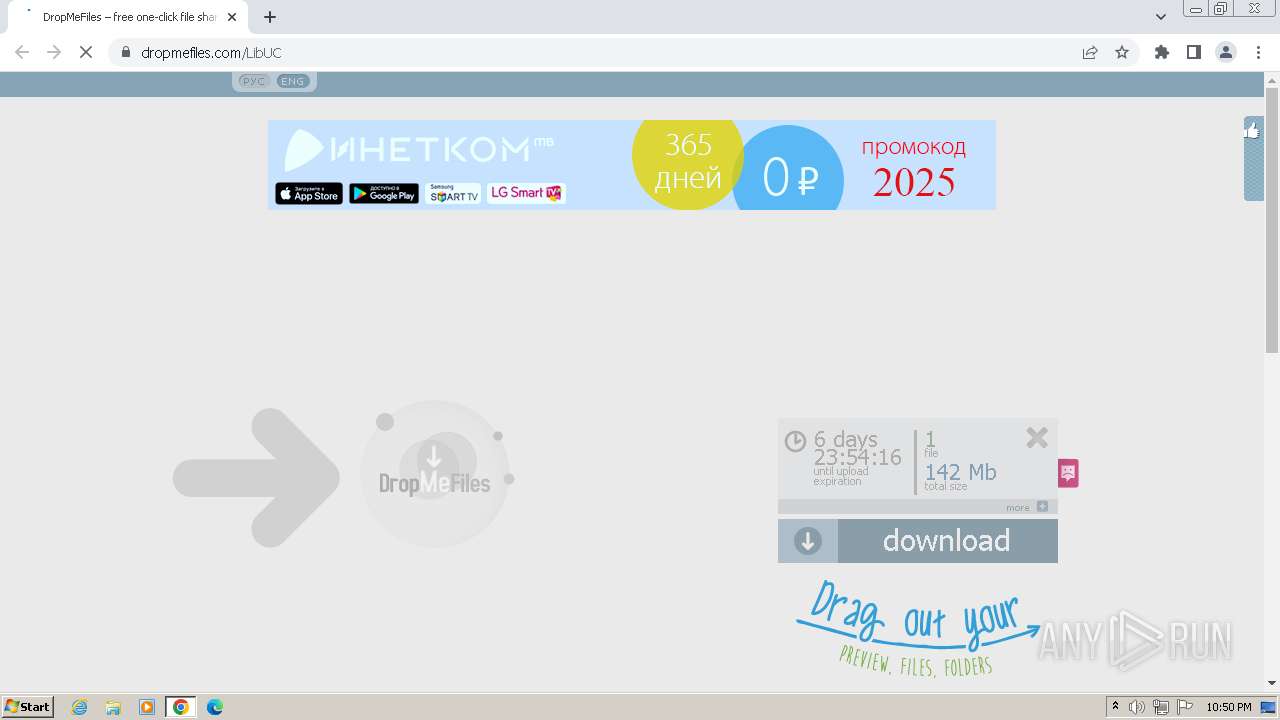Screen dimensions: 1280x720
Task: Click the '6 days' expiration text
Action: 845,439
